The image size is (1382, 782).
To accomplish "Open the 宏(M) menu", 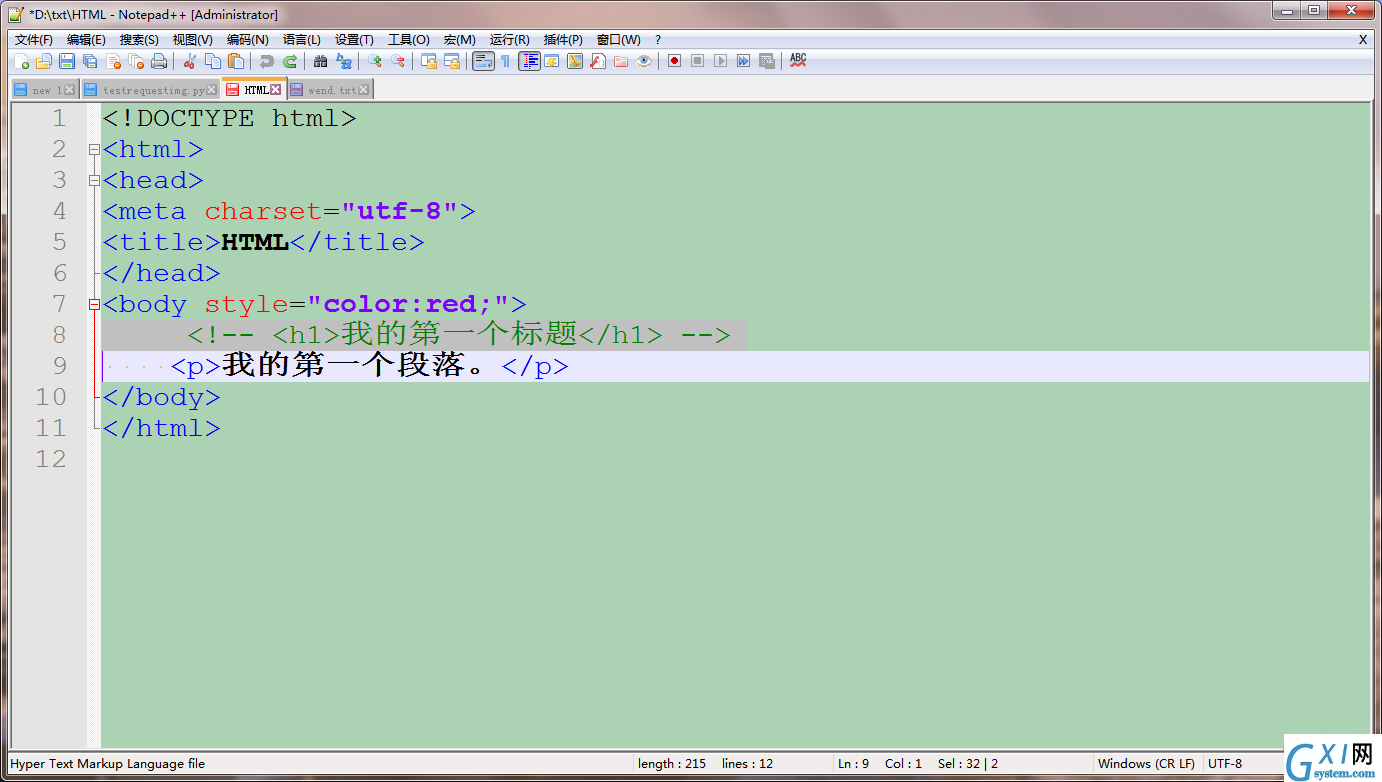I will pyautogui.click(x=459, y=40).
